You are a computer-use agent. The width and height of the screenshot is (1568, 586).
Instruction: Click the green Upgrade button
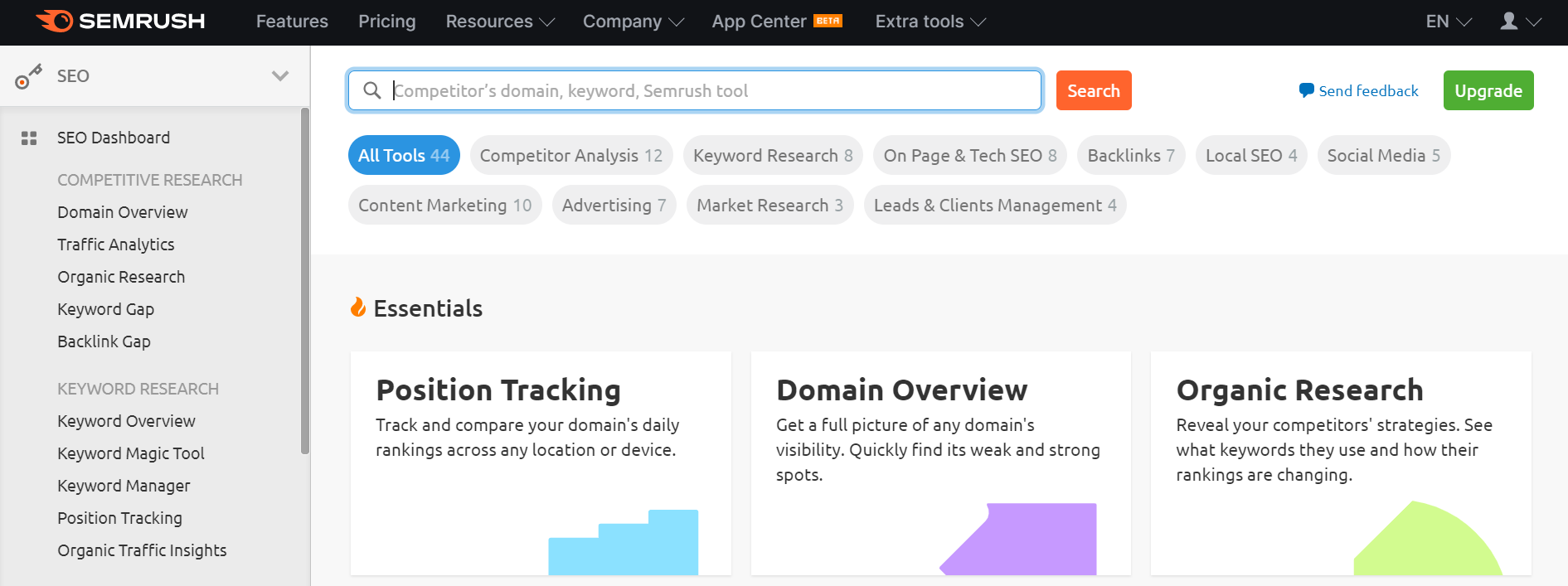(1488, 90)
